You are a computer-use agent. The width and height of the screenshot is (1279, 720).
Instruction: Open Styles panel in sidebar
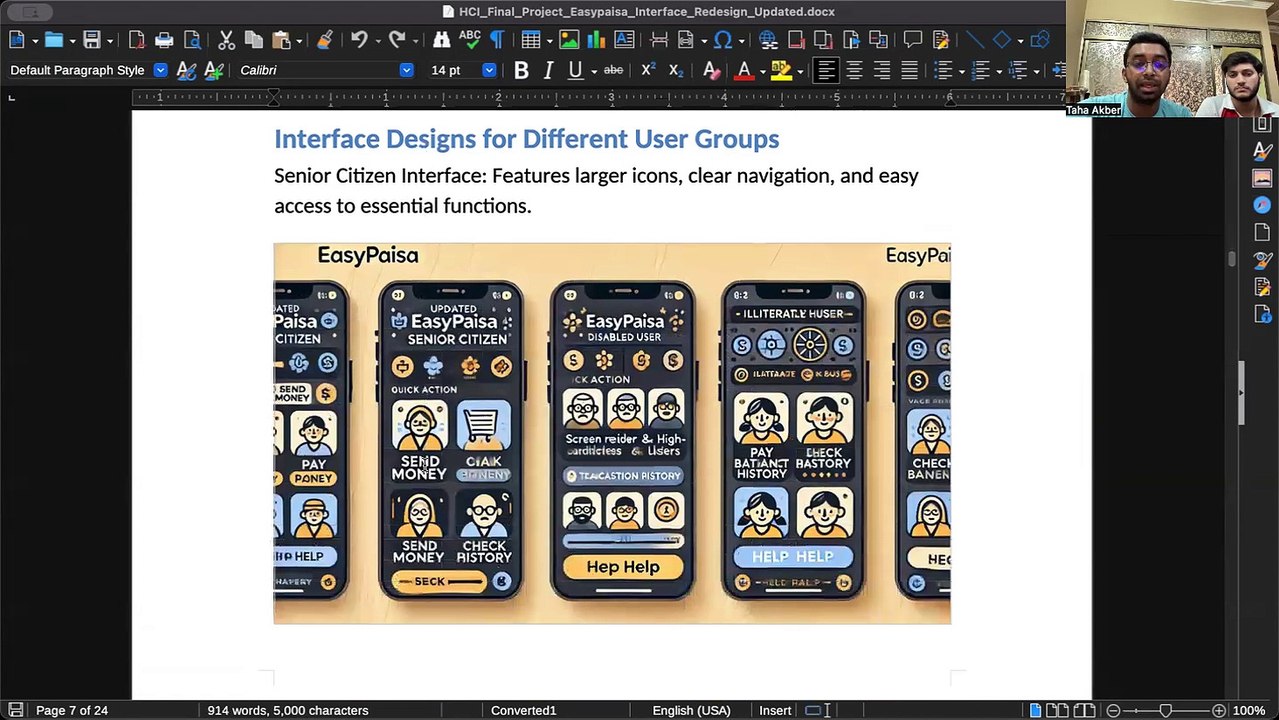pyautogui.click(x=1262, y=151)
